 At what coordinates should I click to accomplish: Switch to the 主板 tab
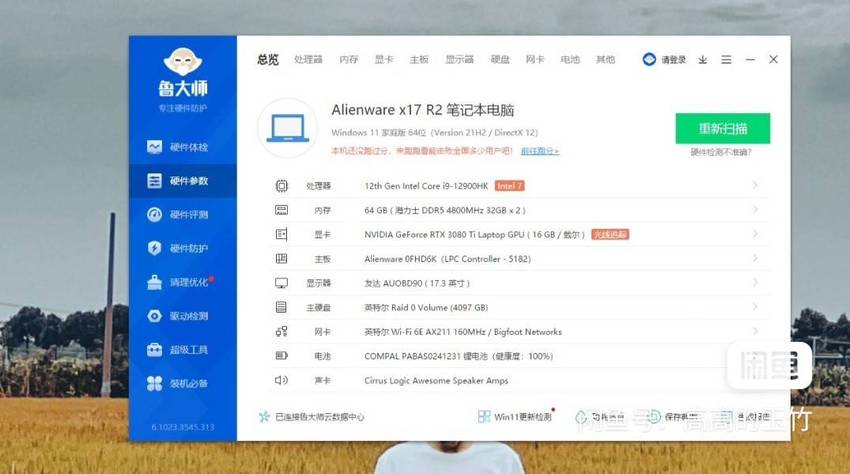tap(419, 60)
